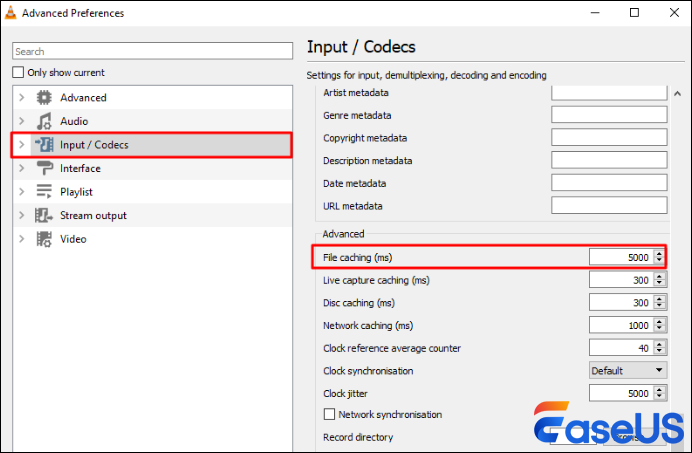This screenshot has width=692, height=453.
Task: Click the Stream output icon
Action: pyautogui.click(x=44, y=215)
